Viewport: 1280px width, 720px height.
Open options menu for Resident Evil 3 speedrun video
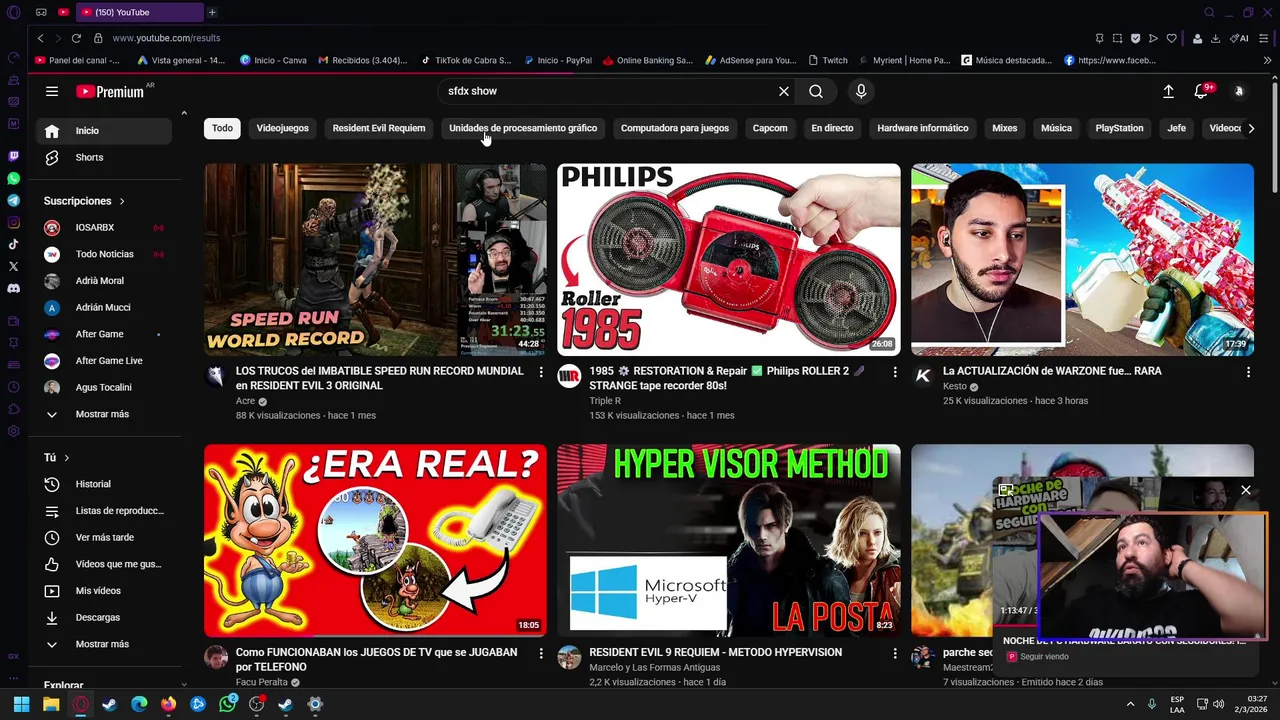tap(541, 372)
